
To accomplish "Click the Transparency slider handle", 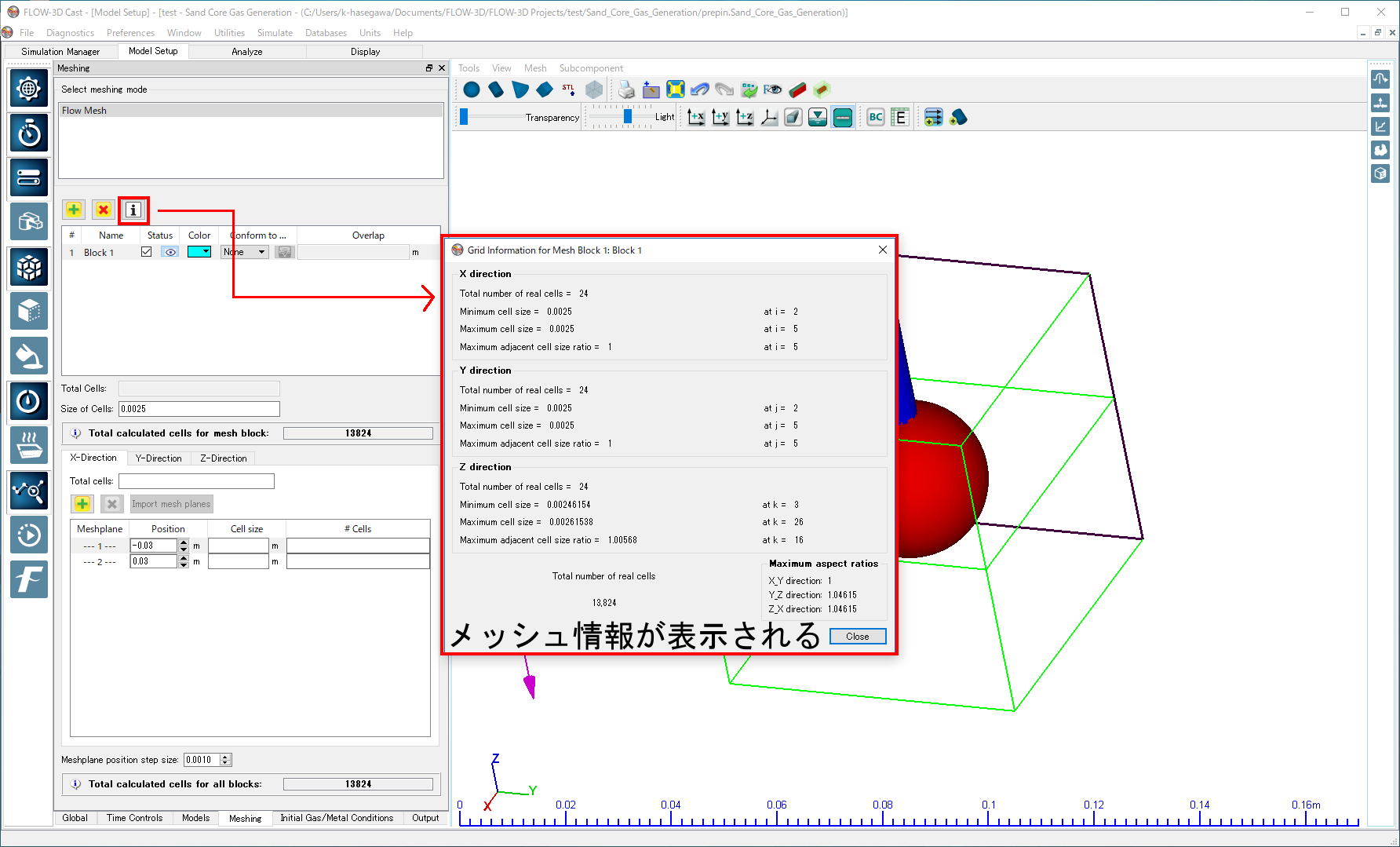I will point(464,117).
